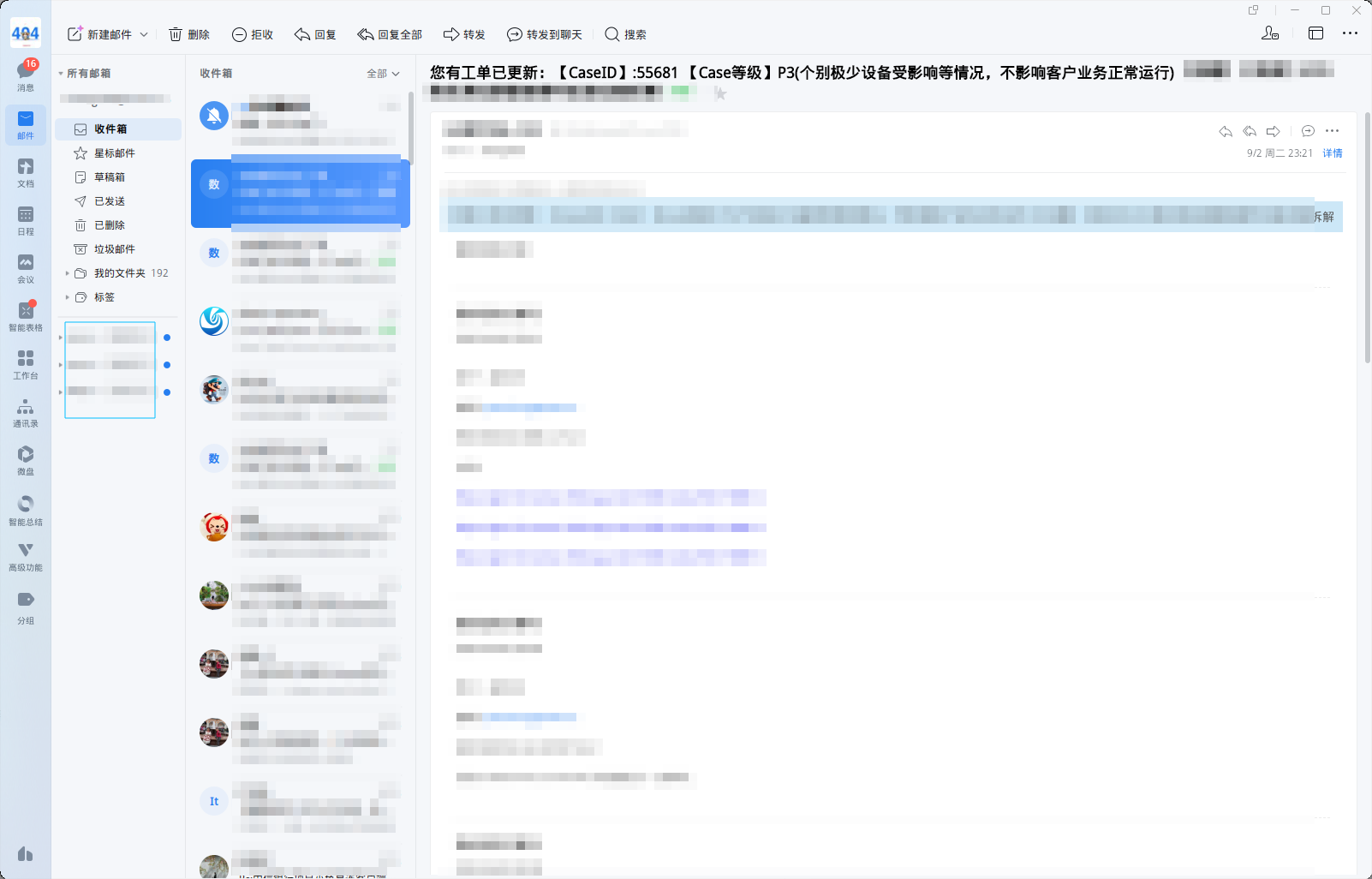This screenshot has width=1372, height=879.
Task: Expand the 标签 tags tree item
Action: pos(67,297)
